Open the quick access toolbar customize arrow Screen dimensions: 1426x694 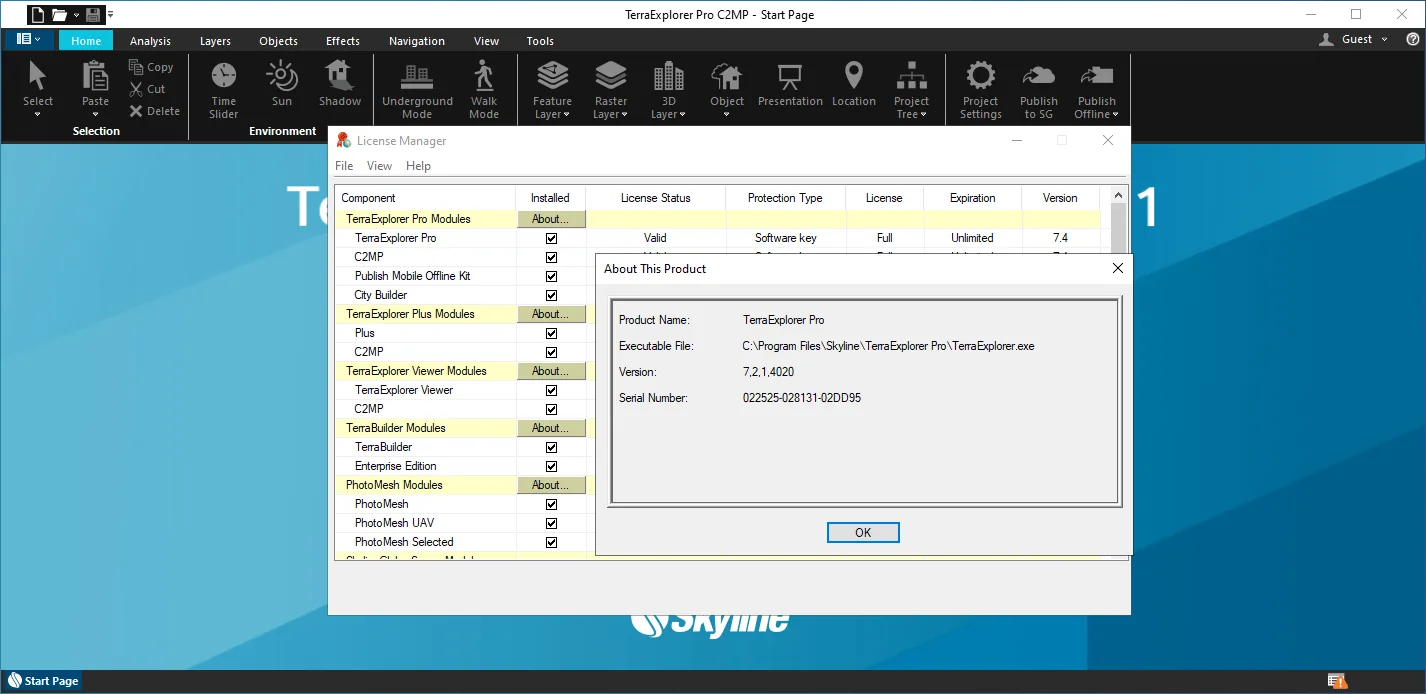(110, 15)
